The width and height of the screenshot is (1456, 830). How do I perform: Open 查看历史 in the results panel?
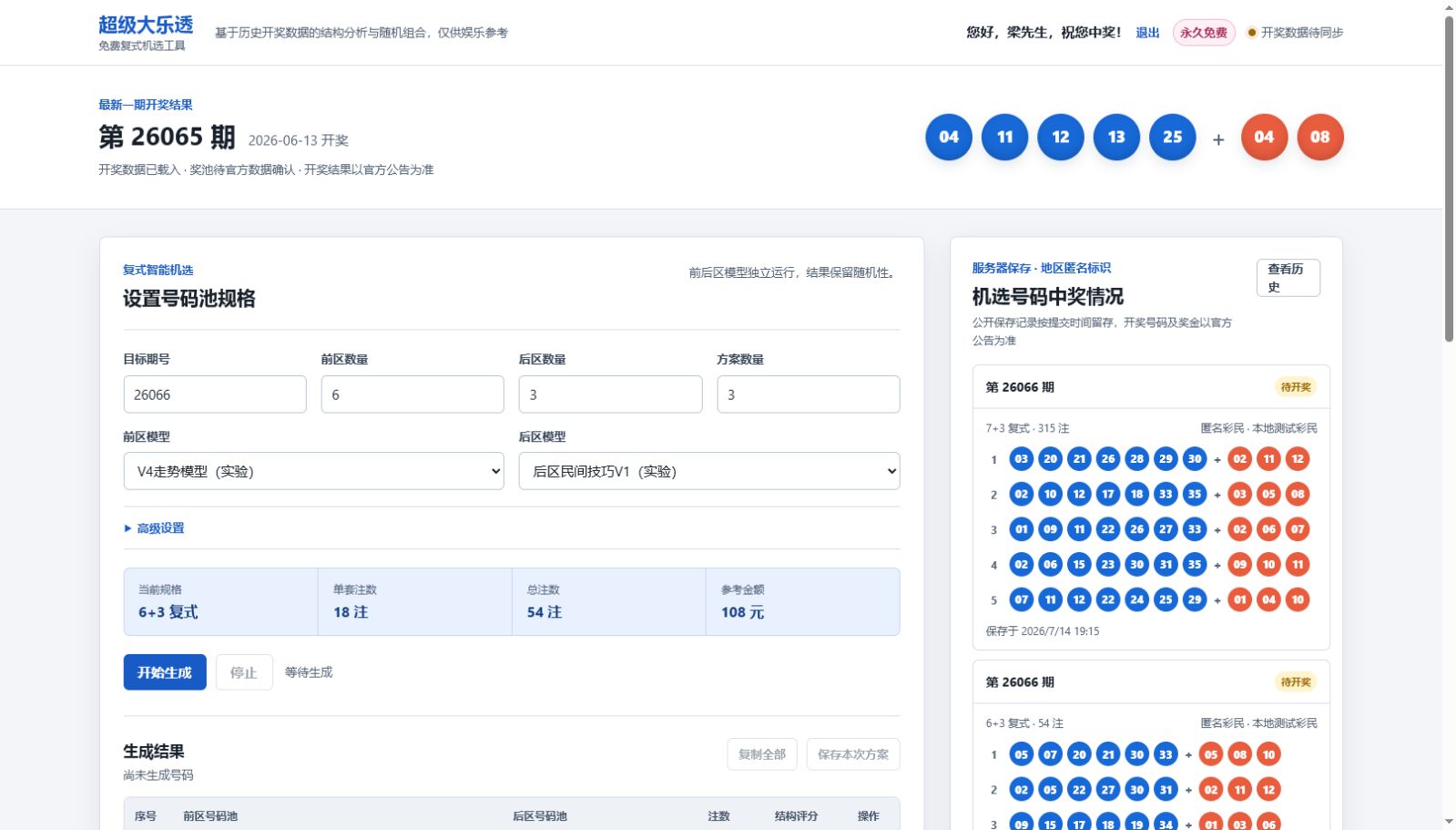[x=1288, y=278]
